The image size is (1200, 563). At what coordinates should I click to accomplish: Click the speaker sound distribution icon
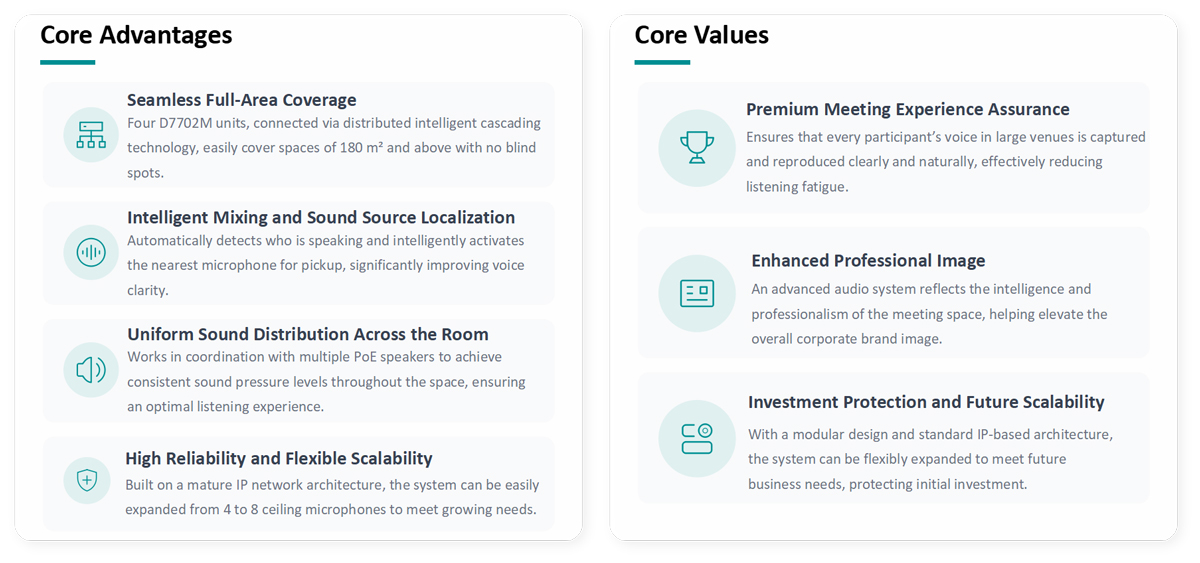click(x=91, y=370)
